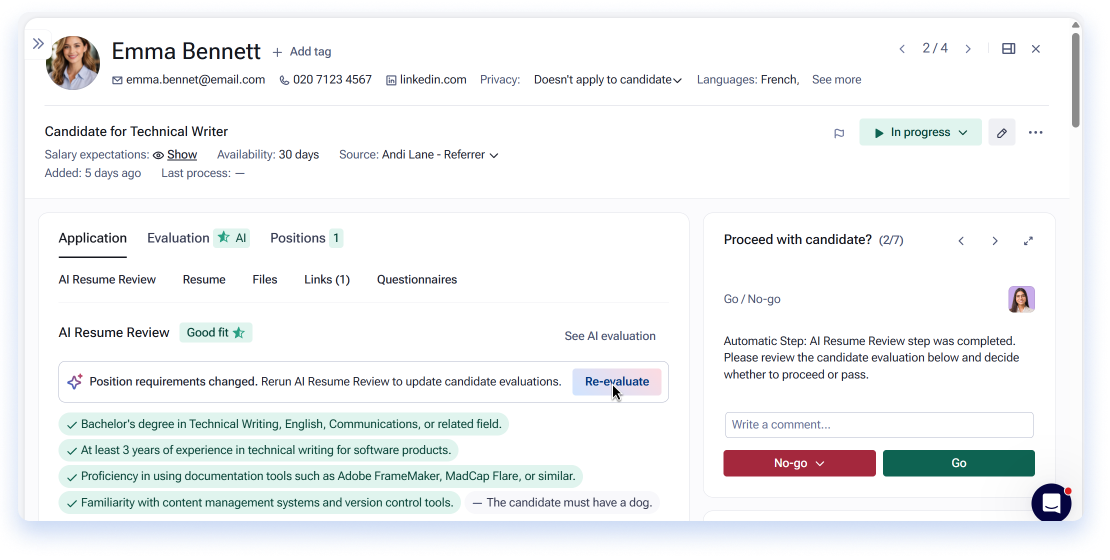Show salary expectations via eye icon

coord(175,155)
